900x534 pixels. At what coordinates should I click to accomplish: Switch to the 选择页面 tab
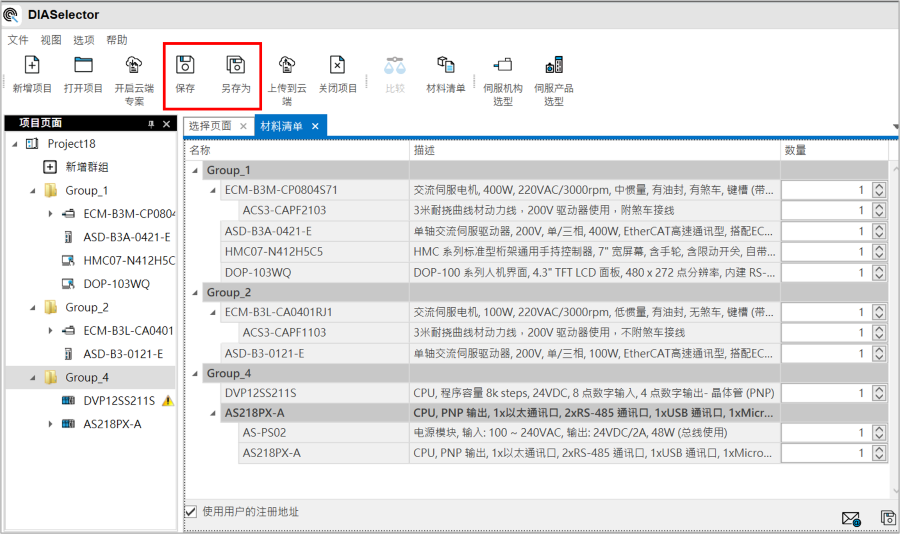210,126
